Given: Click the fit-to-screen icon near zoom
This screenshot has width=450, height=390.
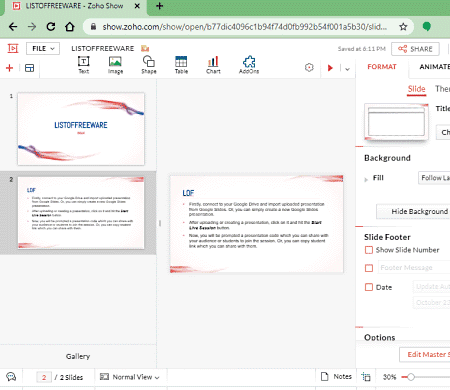Looking at the screenshot, I should [366, 377].
